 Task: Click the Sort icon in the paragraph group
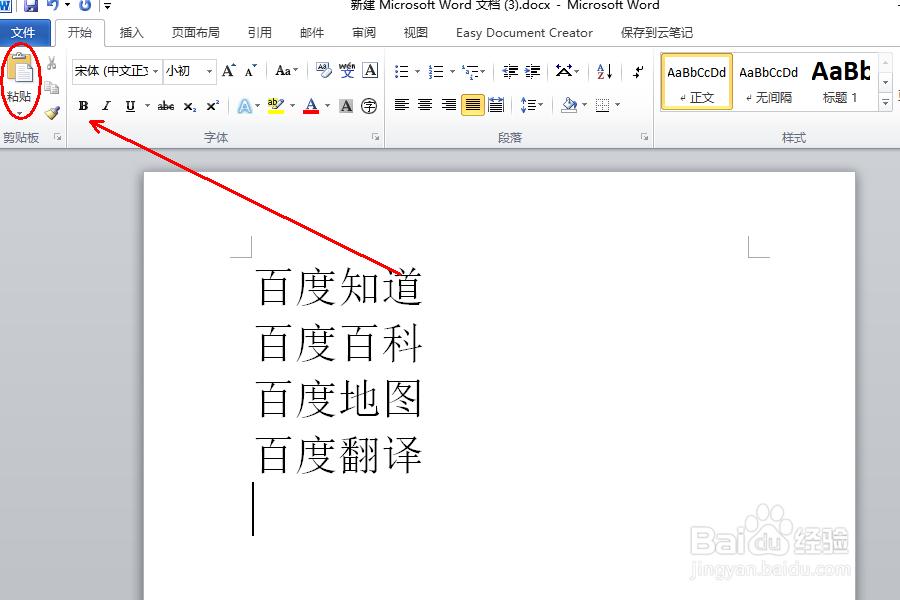point(604,70)
